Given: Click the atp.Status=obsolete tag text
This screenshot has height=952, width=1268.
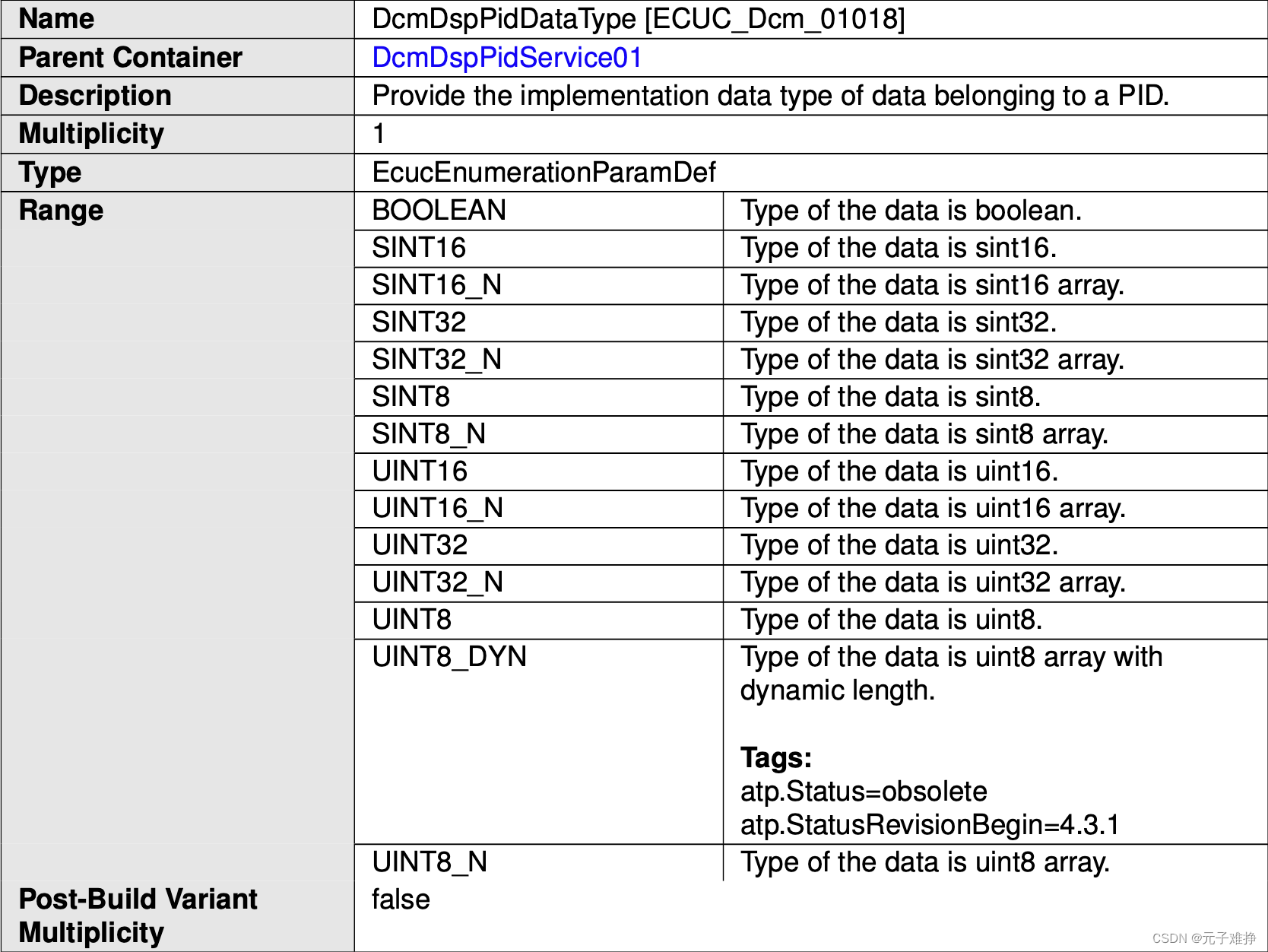Looking at the screenshot, I should [x=864, y=792].
